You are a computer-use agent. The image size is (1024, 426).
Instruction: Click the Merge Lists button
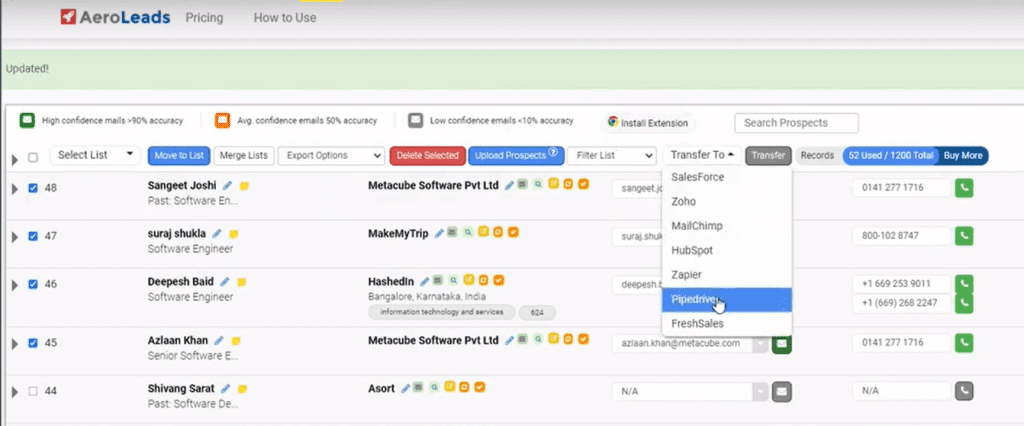click(x=244, y=156)
